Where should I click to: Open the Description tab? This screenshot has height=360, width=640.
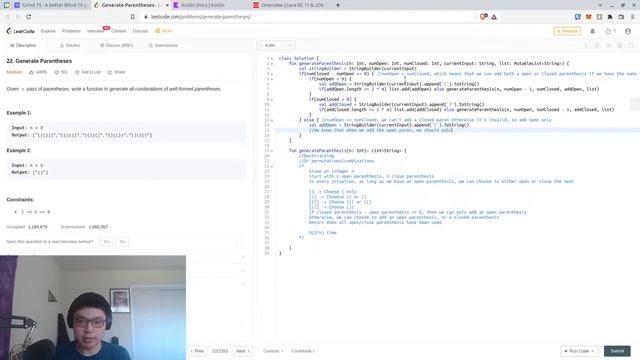click(23, 45)
